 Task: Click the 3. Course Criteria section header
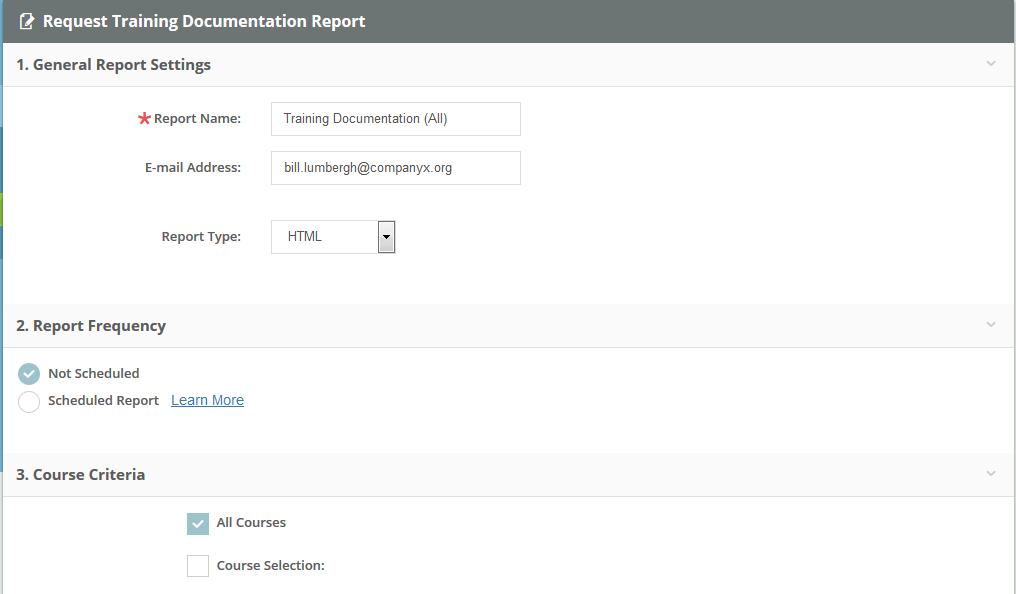(81, 474)
